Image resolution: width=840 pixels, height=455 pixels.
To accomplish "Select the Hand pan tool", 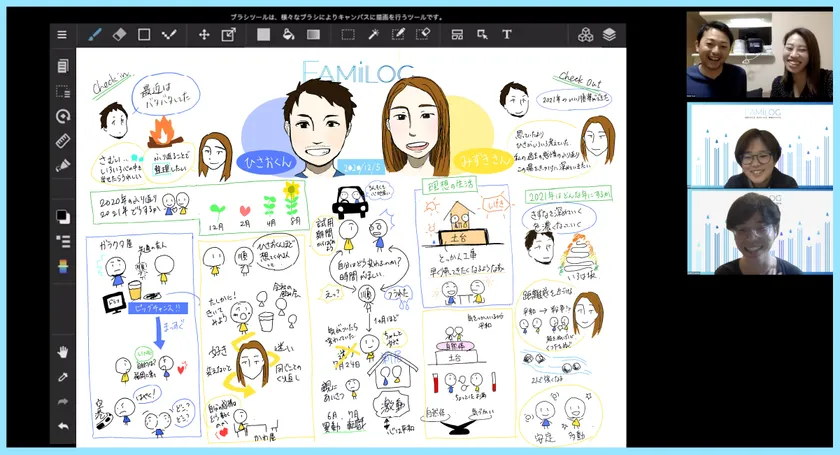I will pyautogui.click(x=63, y=352).
